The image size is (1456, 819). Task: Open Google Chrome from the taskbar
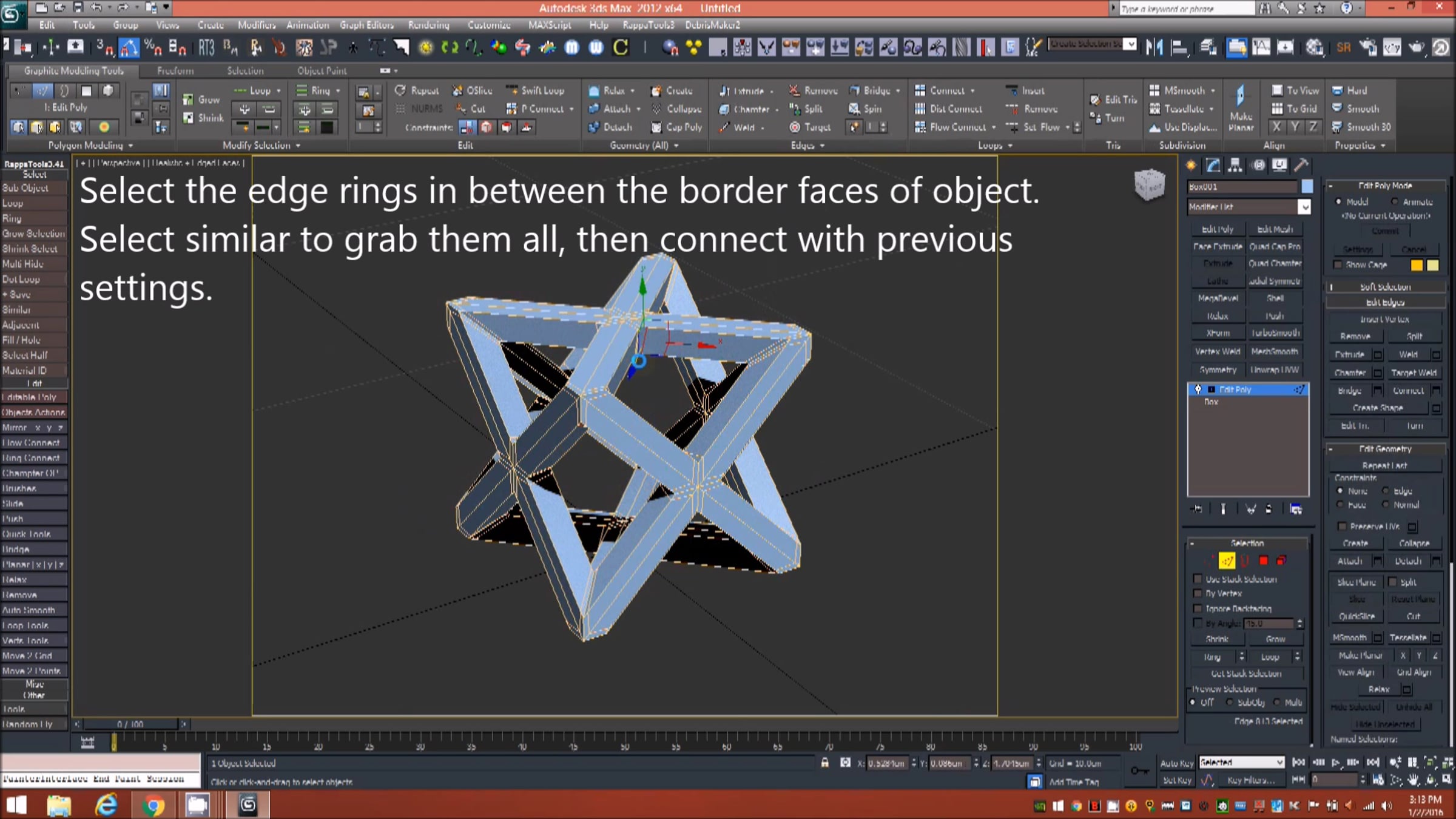153,805
